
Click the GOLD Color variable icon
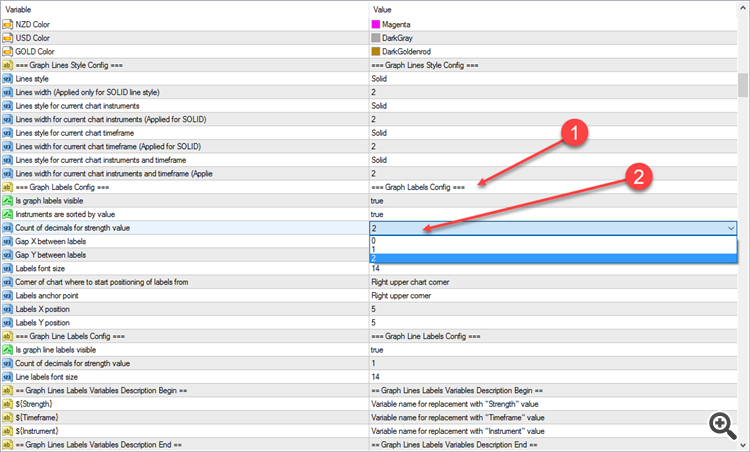point(7,51)
